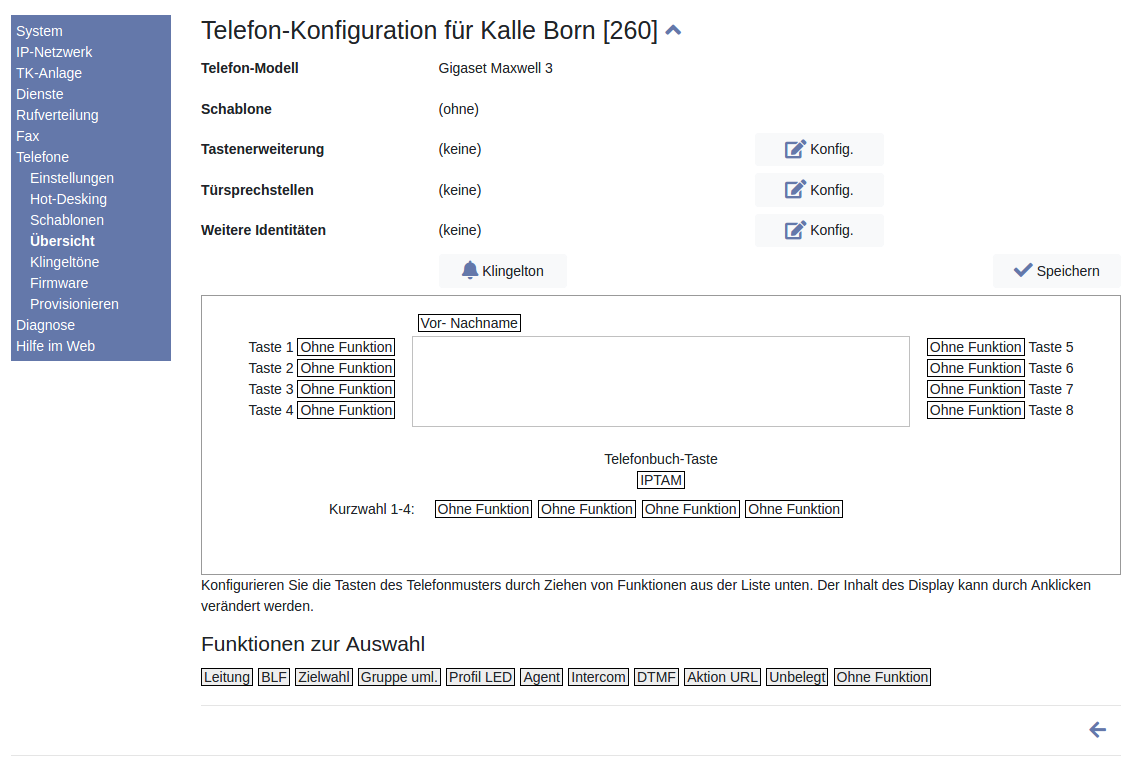Go to Hot-Desking submenu item
Viewport: 1148px width, 757px height.
(68, 199)
